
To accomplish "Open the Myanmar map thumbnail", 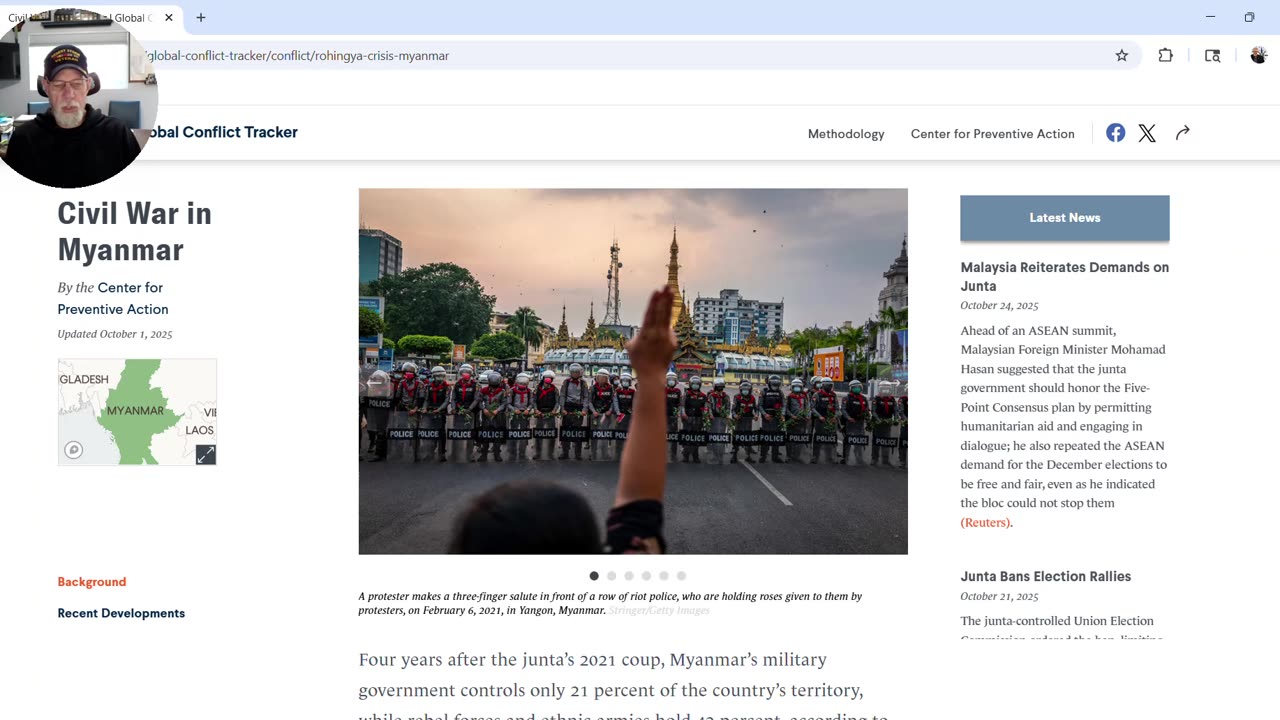I will (x=137, y=412).
